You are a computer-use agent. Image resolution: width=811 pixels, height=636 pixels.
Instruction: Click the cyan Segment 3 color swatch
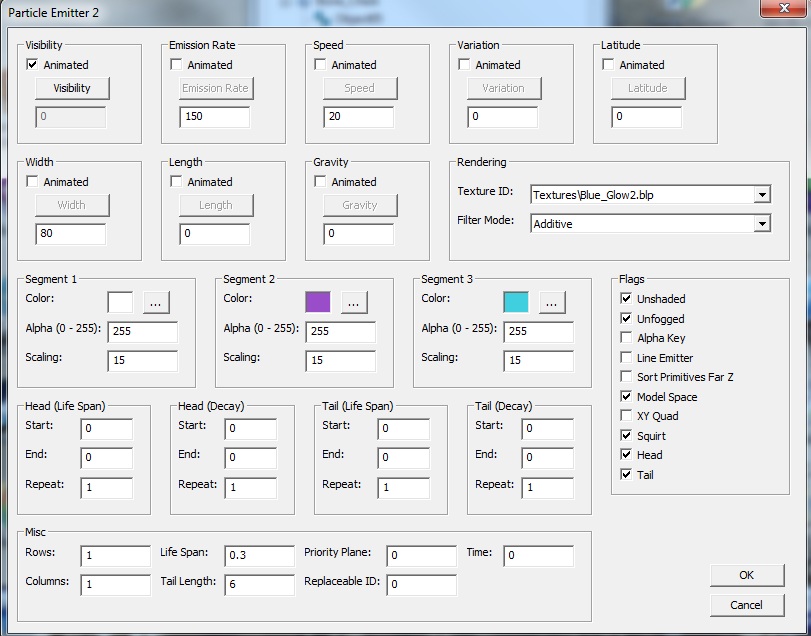tap(516, 302)
